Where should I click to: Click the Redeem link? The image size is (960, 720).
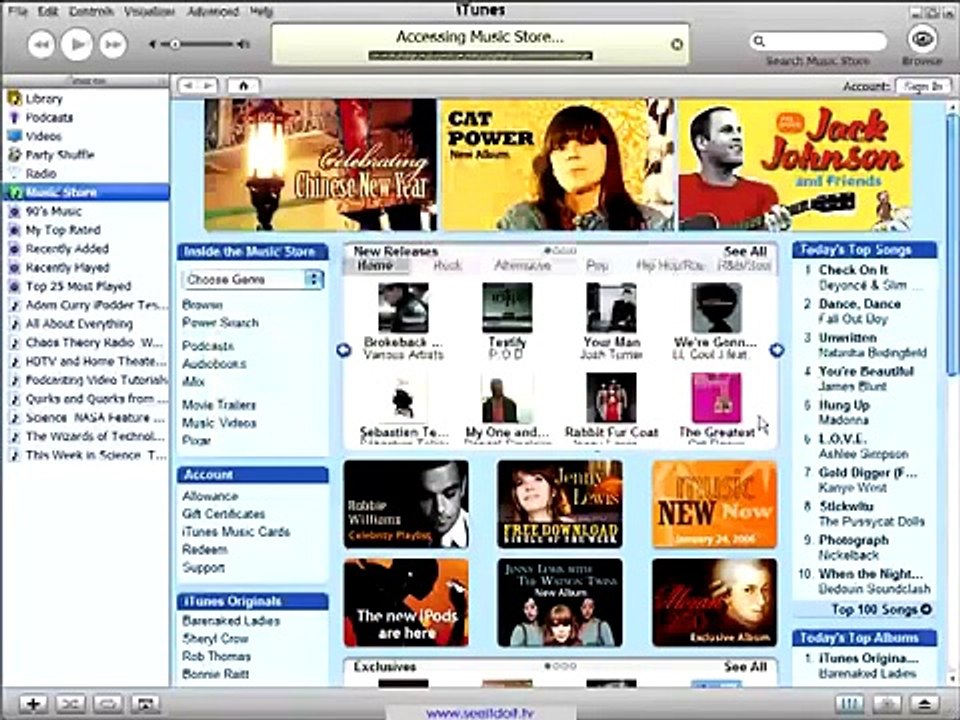pos(204,550)
